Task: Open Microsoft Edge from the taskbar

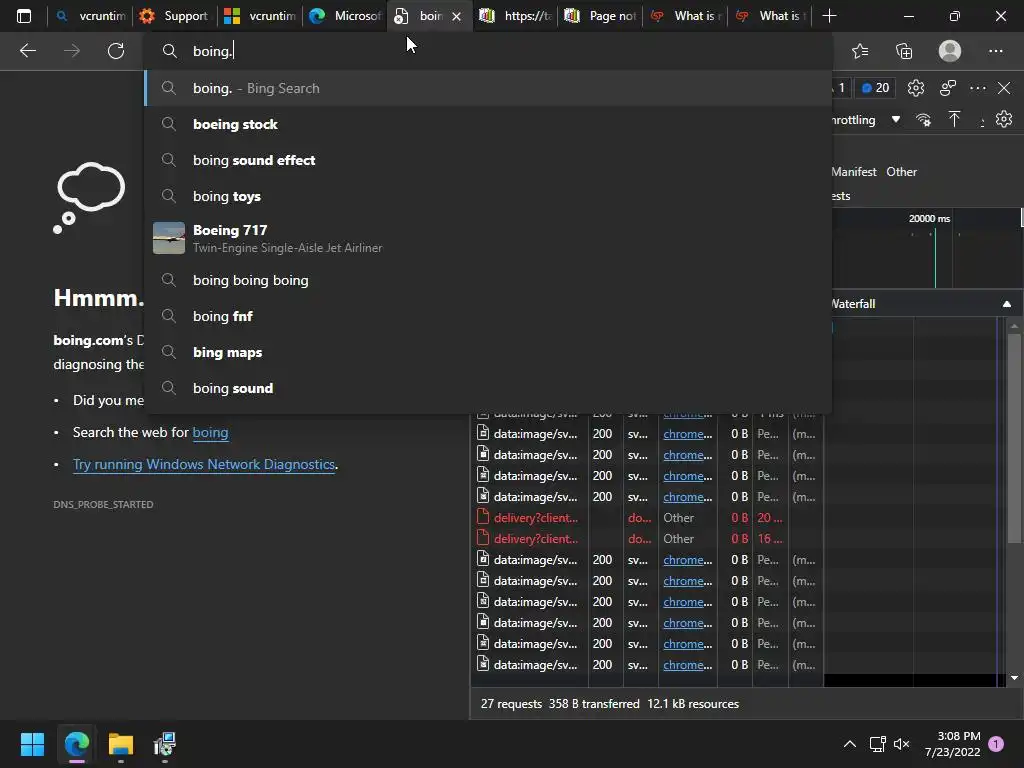Action: click(76, 744)
